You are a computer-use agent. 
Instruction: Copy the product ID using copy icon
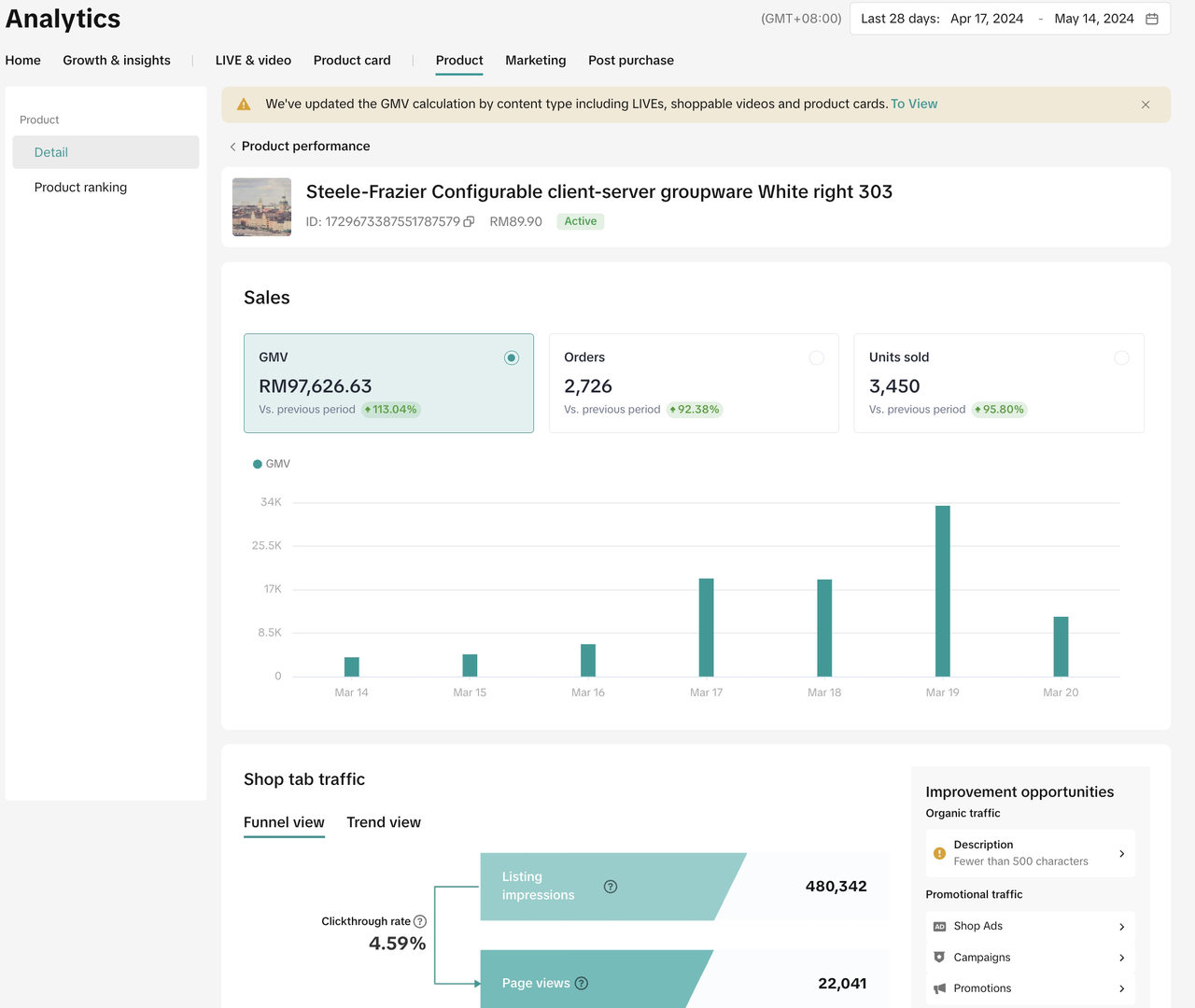click(469, 222)
